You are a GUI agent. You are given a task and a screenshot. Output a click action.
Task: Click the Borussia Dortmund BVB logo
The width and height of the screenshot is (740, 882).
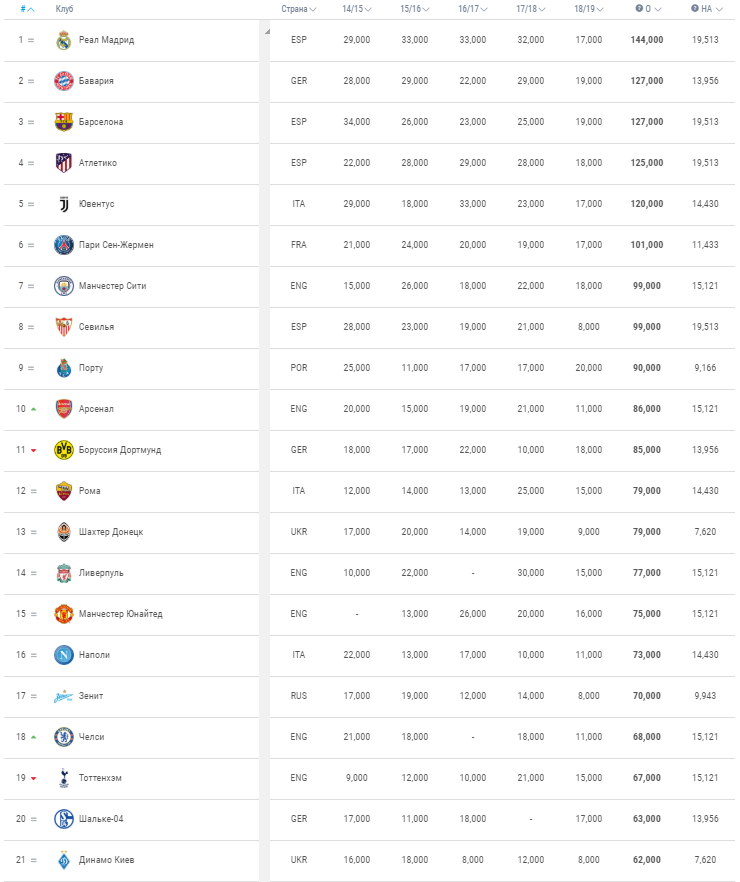(64, 450)
